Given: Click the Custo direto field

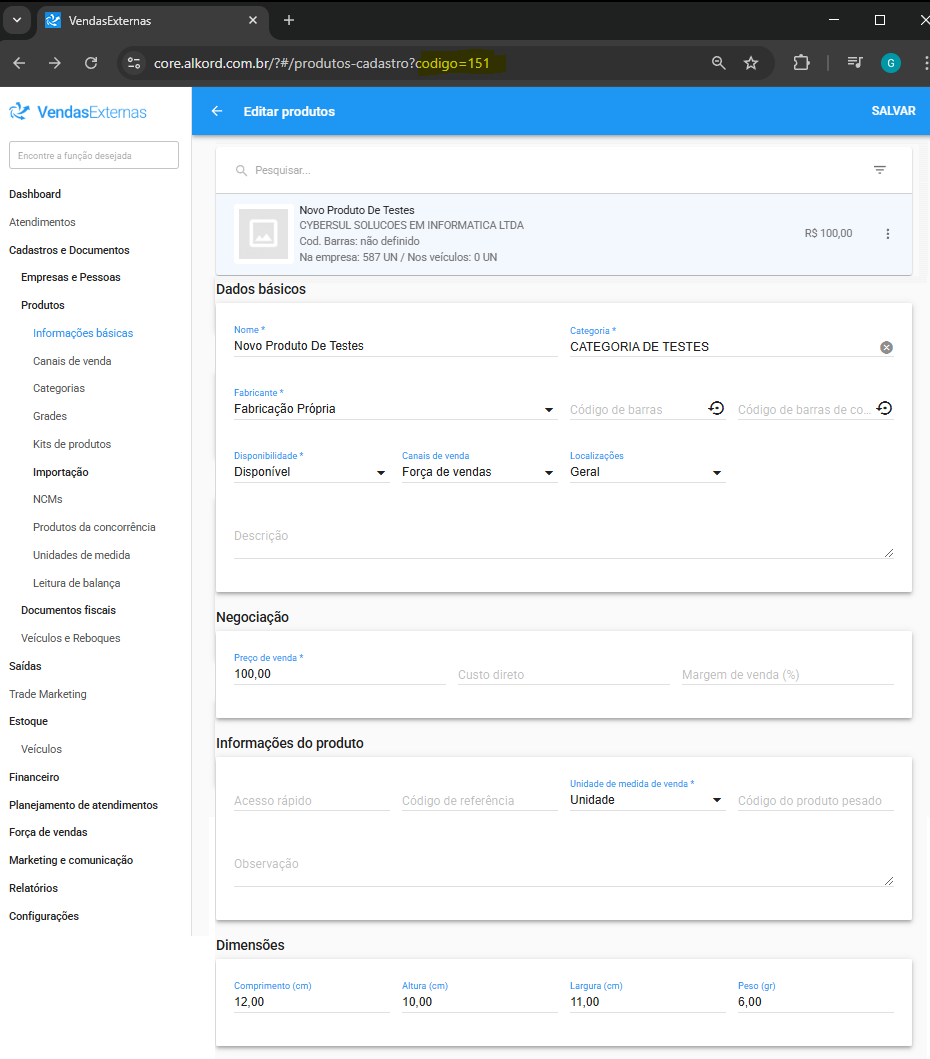Looking at the screenshot, I should click(x=563, y=675).
